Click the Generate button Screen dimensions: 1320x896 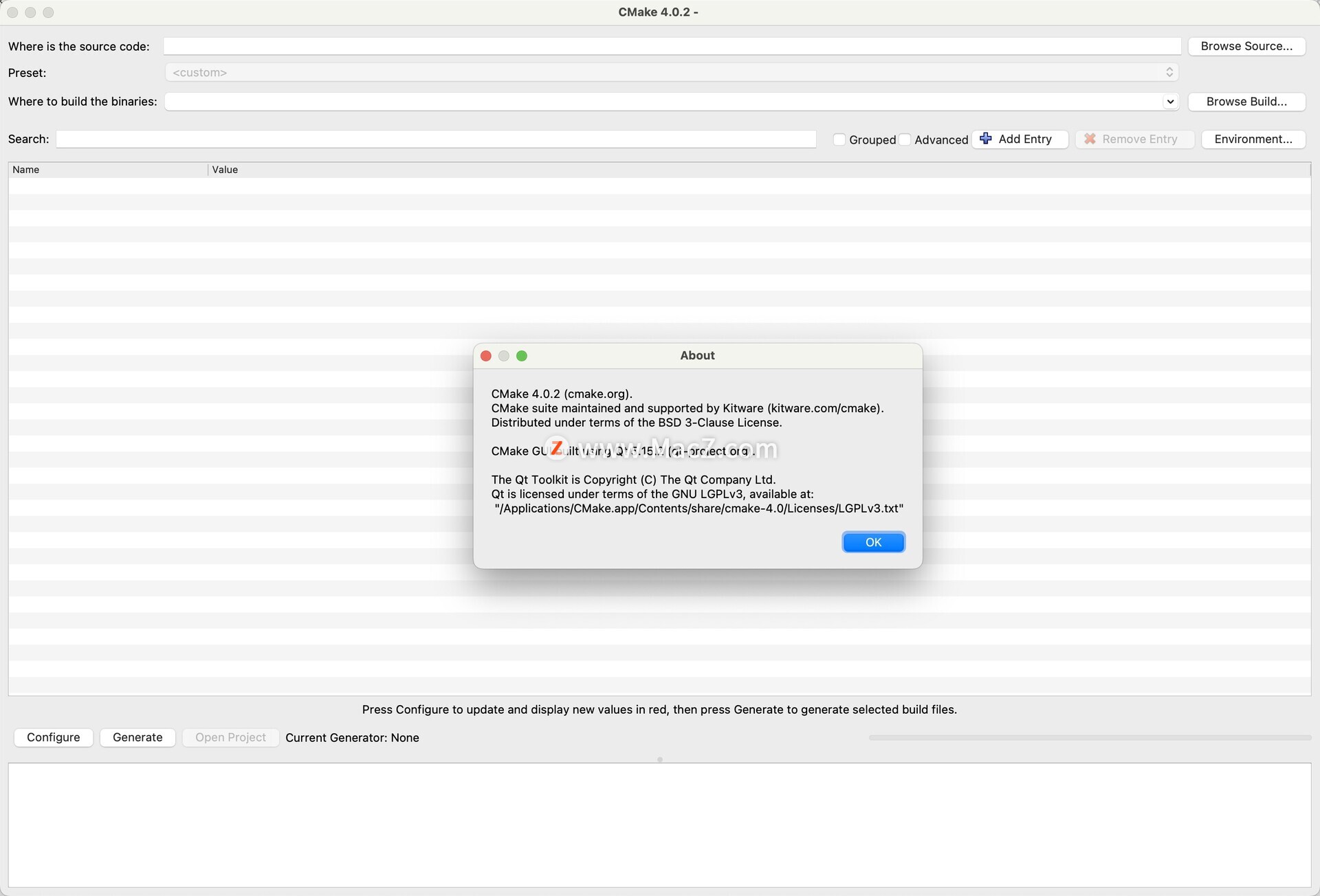point(137,737)
